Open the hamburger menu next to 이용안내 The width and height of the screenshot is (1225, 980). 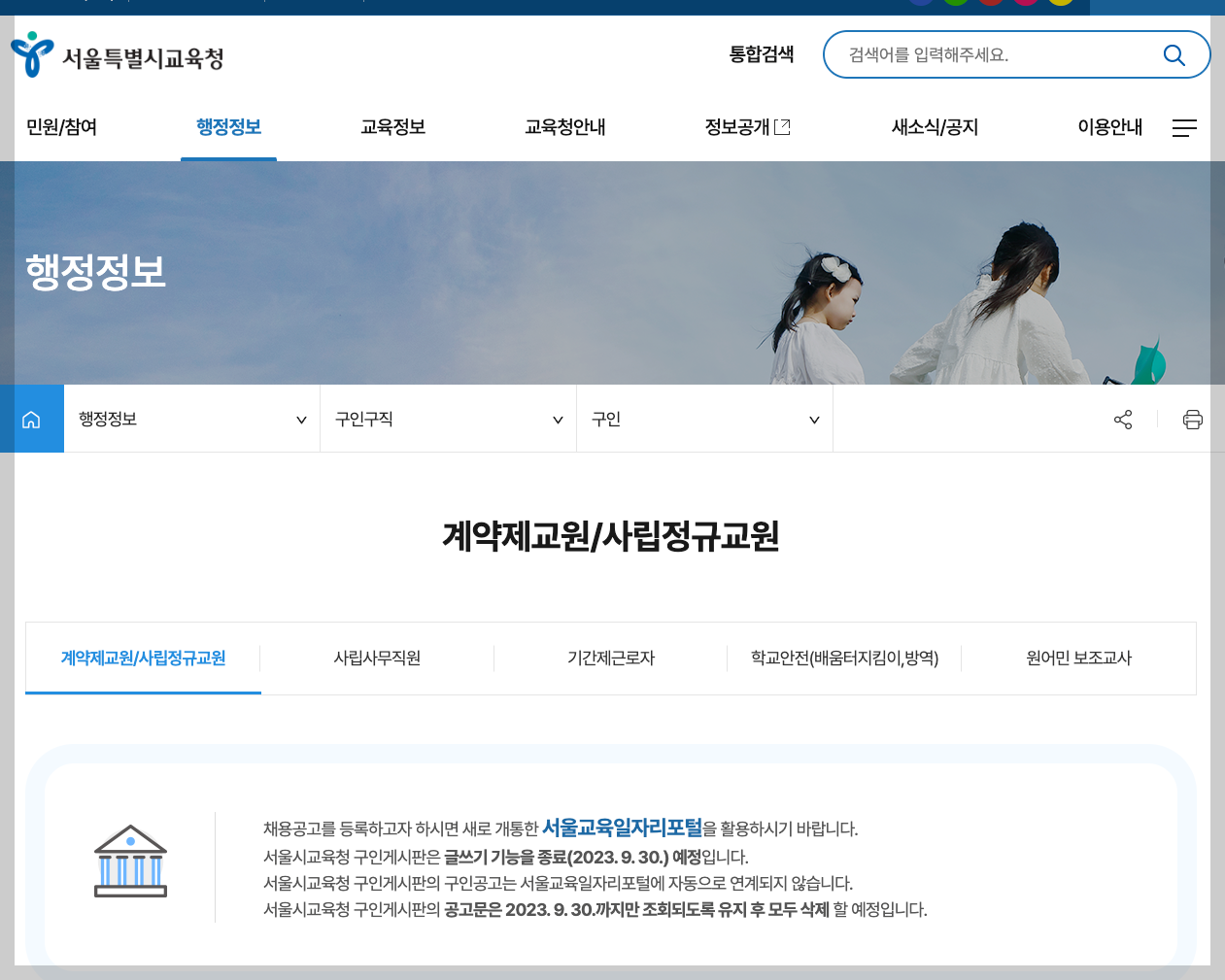tap(1184, 127)
